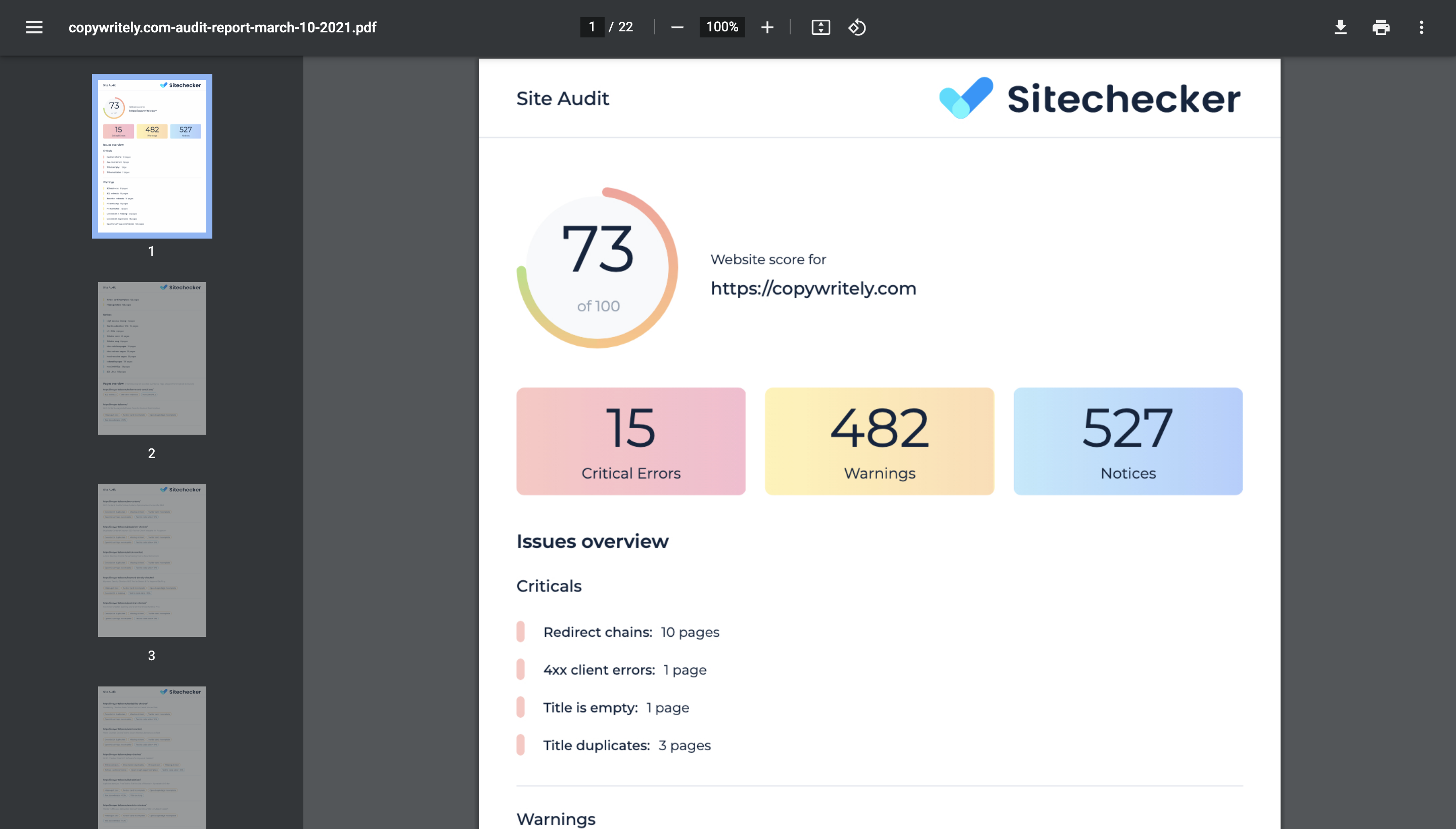Click the Sitechecker logo icon
The width and height of the screenshot is (1456, 829).
tap(965, 97)
